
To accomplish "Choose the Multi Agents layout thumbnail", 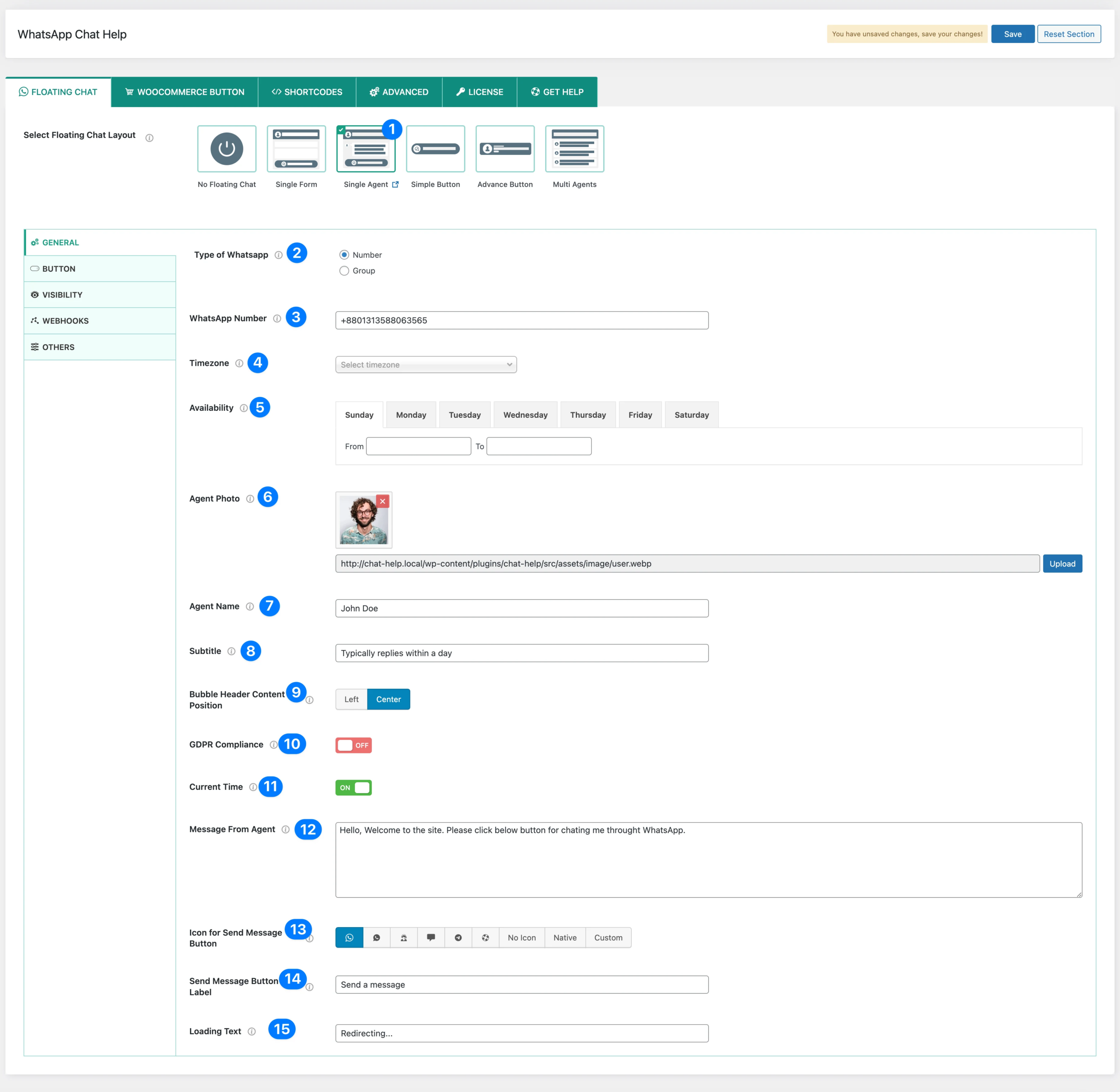I will point(574,149).
